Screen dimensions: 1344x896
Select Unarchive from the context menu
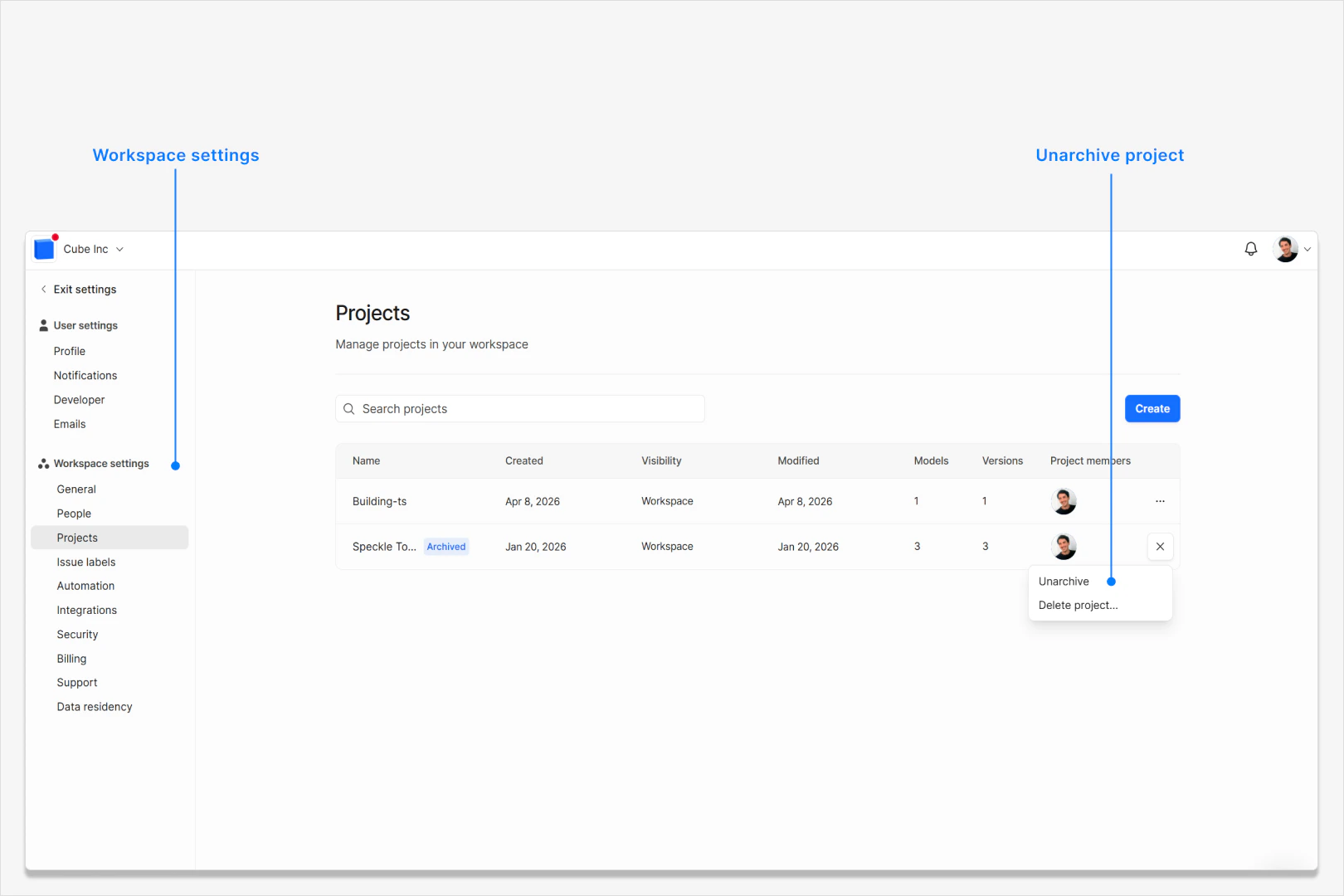[x=1063, y=581]
